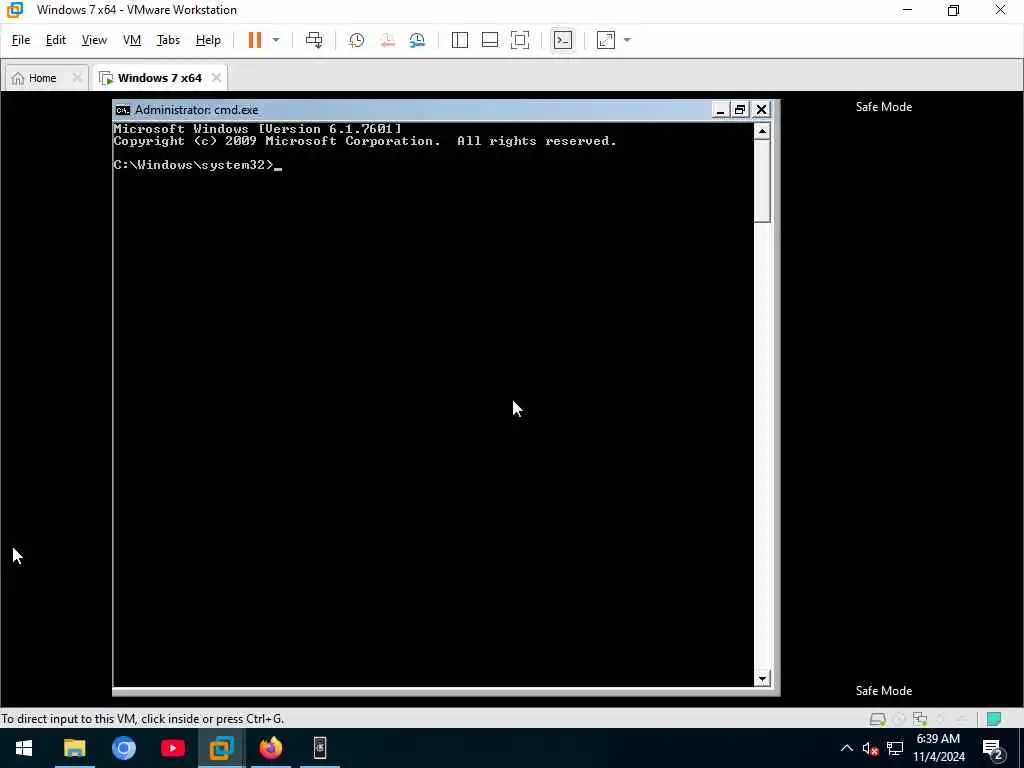Revert the virtual machine to snapshot
This screenshot has height=768, width=1024.
click(387, 40)
